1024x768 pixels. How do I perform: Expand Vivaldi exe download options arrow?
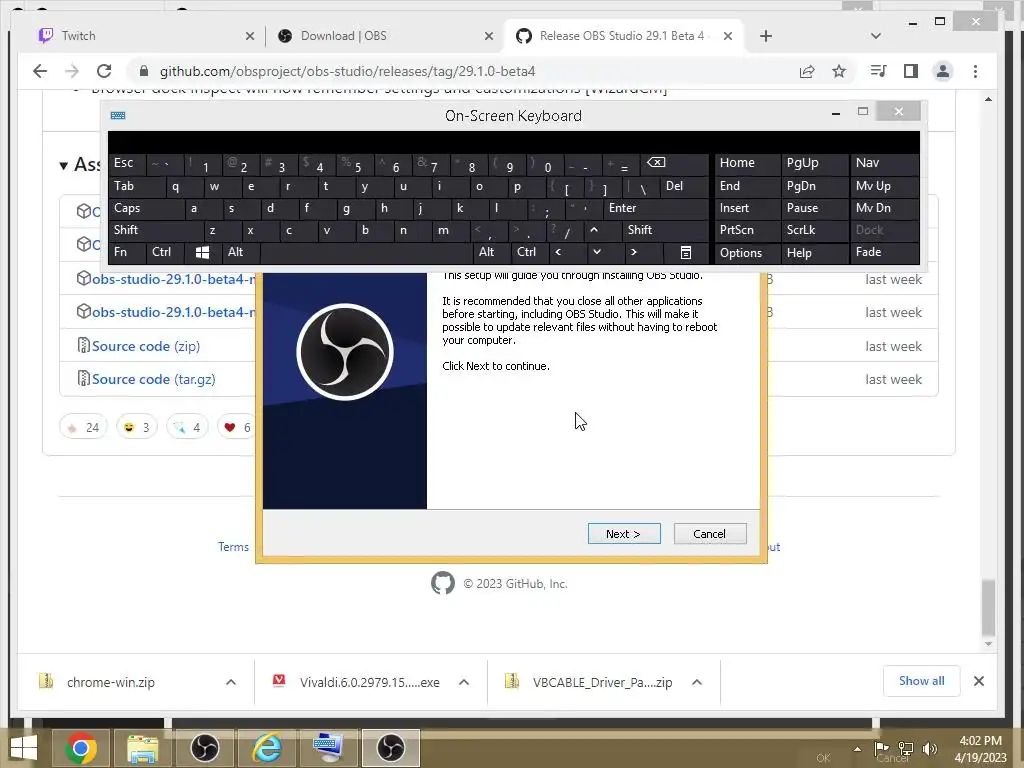pos(464,682)
